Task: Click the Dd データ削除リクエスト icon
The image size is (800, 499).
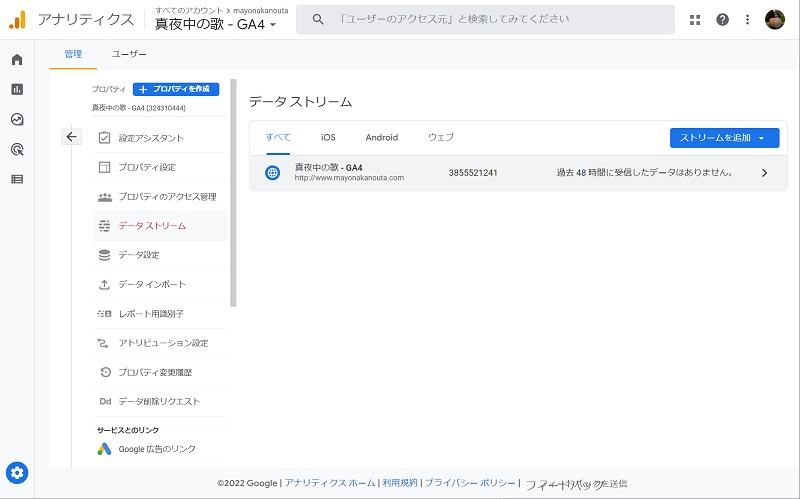Action: (105, 401)
